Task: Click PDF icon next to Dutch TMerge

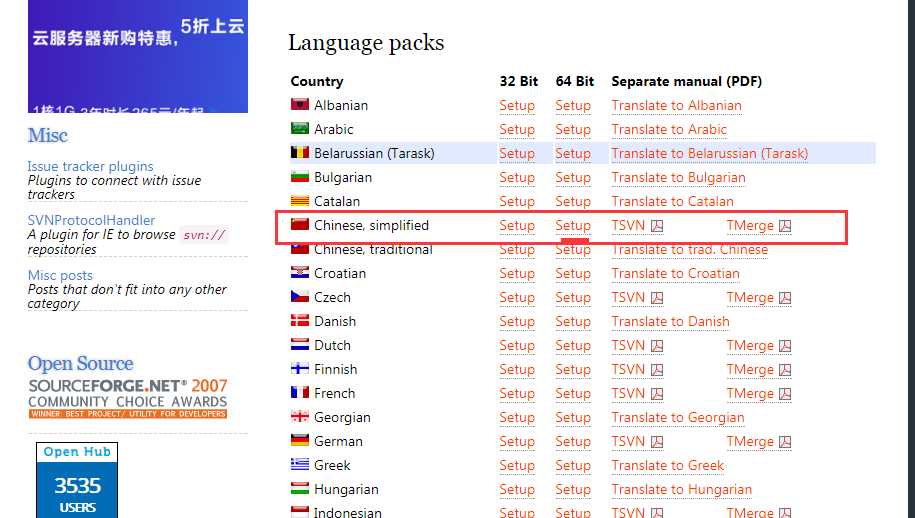Action: click(x=785, y=346)
